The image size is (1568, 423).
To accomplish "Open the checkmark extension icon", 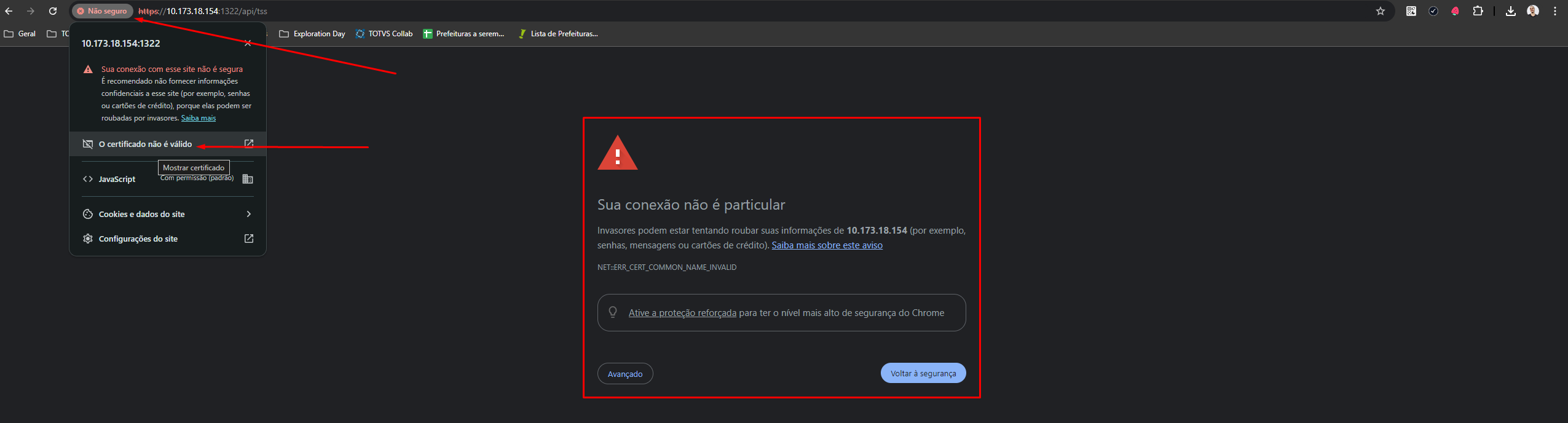I will pyautogui.click(x=1433, y=11).
